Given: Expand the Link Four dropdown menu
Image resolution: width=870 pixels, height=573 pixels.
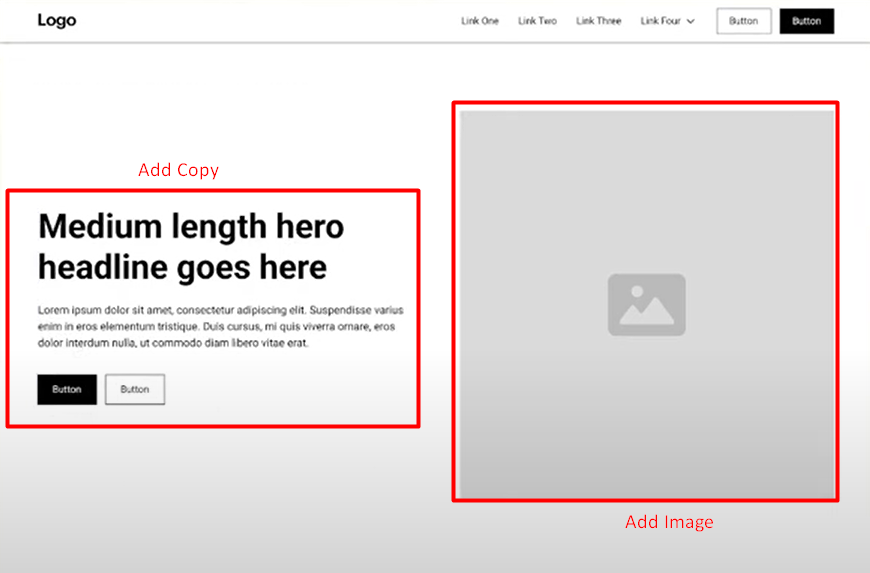Looking at the screenshot, I should (667, 21).
